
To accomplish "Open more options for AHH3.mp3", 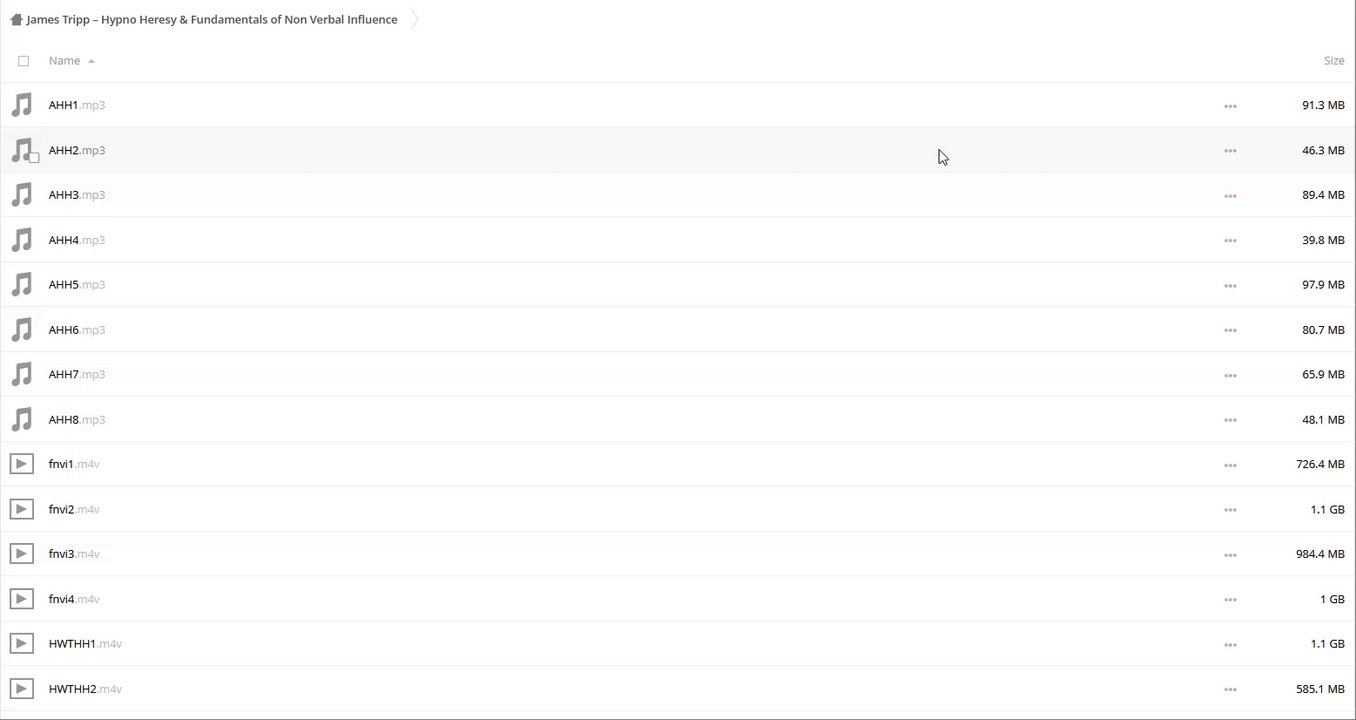I will [x=1230, y=196].
